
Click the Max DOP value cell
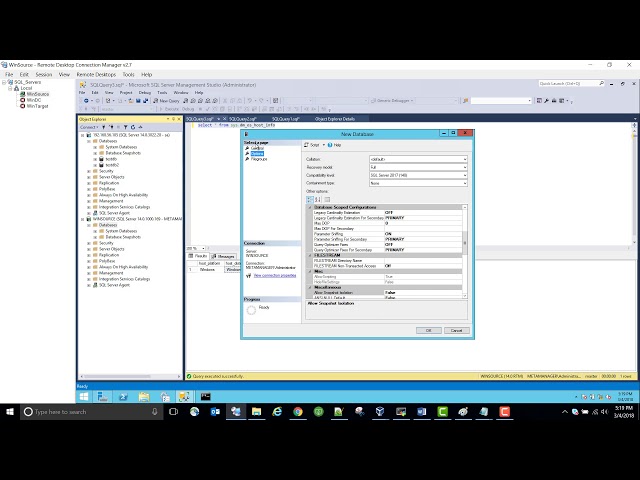423,223
